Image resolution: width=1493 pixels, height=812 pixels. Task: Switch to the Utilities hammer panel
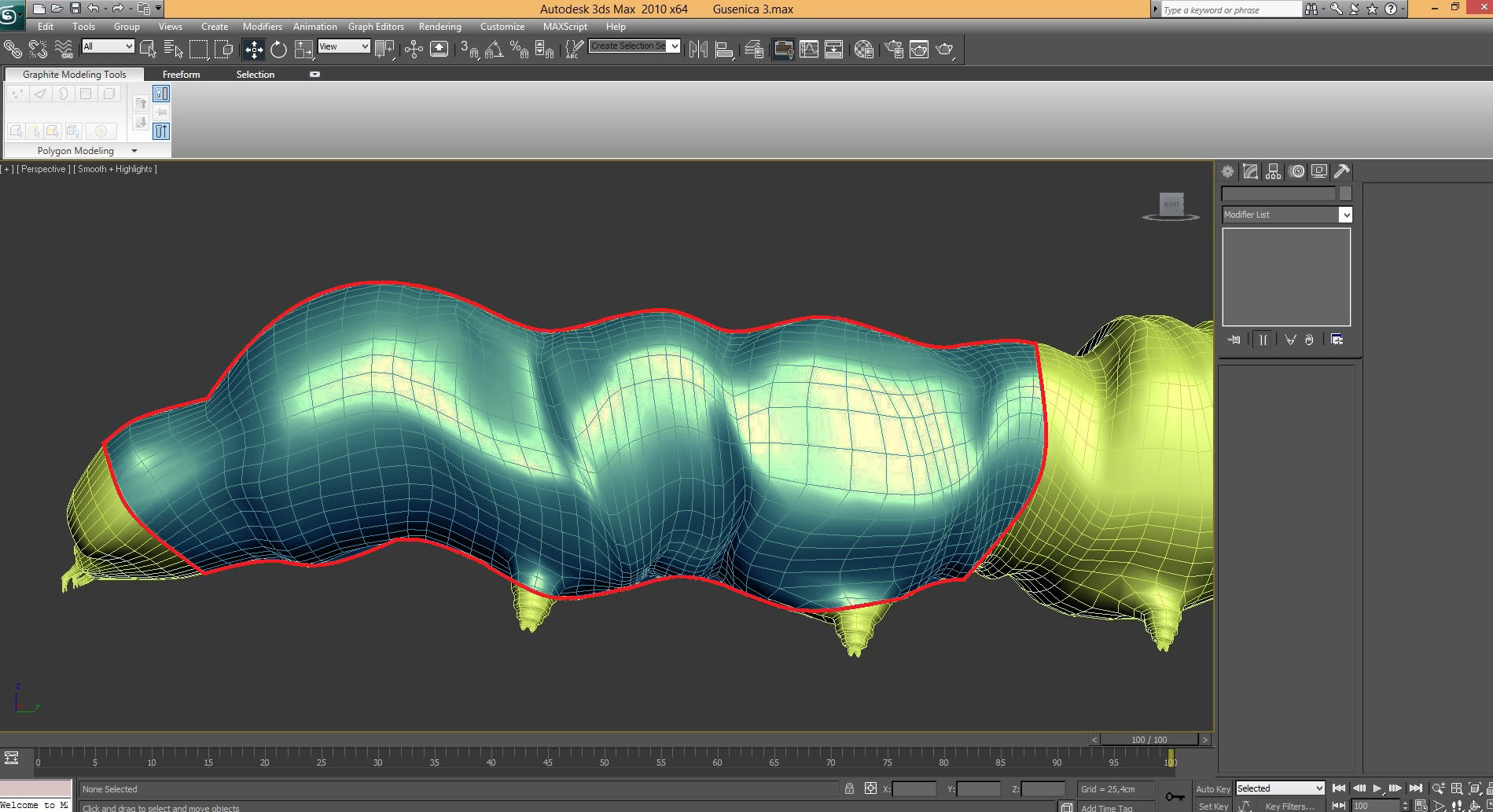pos(1342,171)
